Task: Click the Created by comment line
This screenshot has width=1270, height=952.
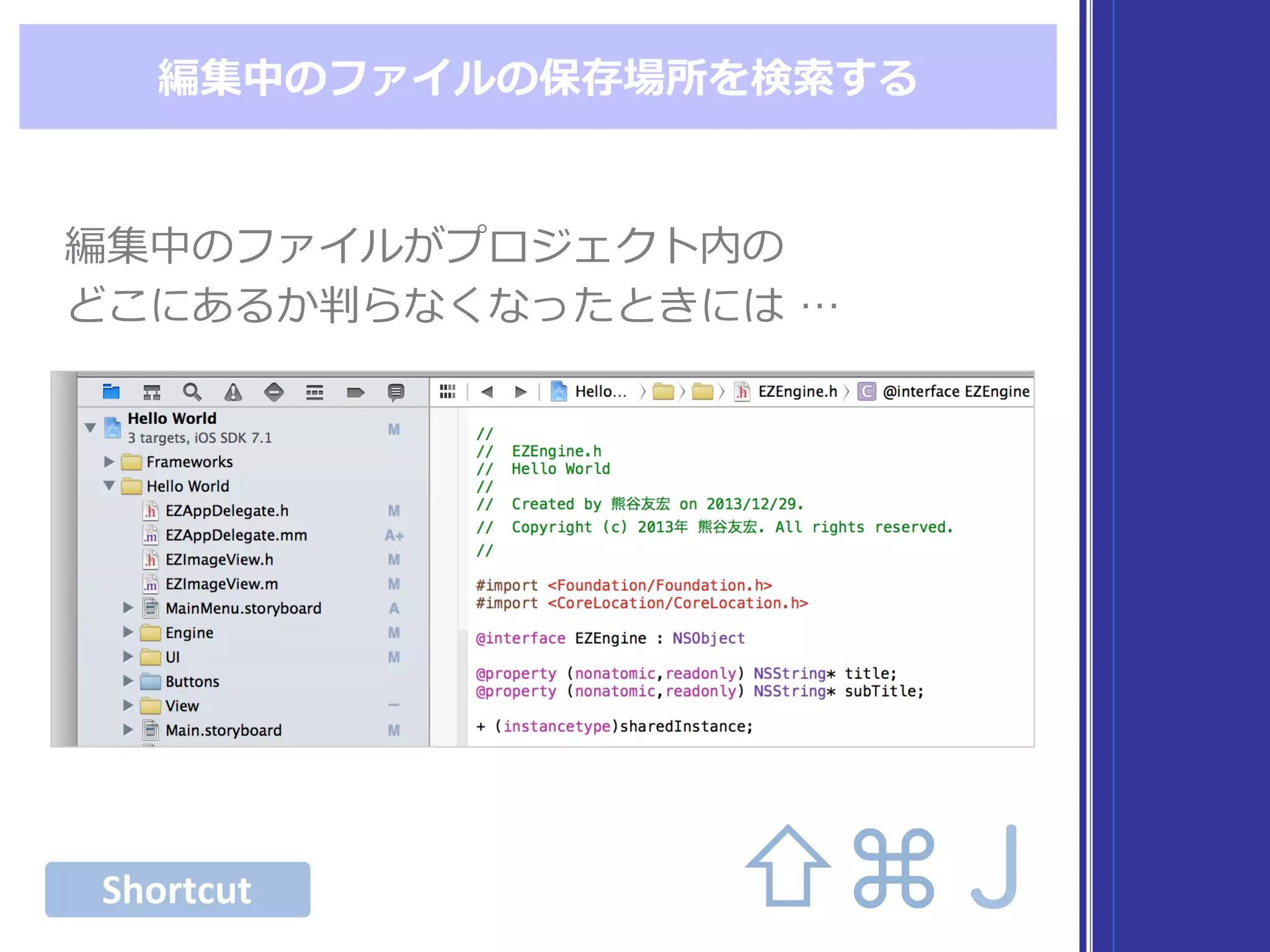Action: tap(639, 504)
